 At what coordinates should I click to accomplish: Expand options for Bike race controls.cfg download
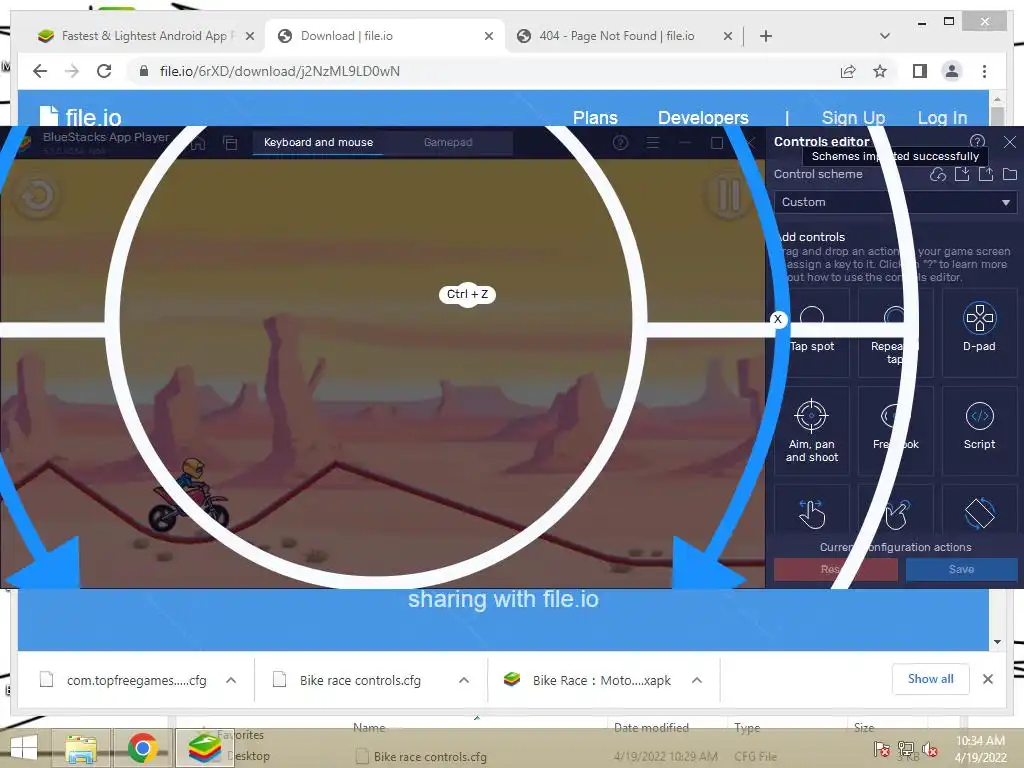click(464, 680)
